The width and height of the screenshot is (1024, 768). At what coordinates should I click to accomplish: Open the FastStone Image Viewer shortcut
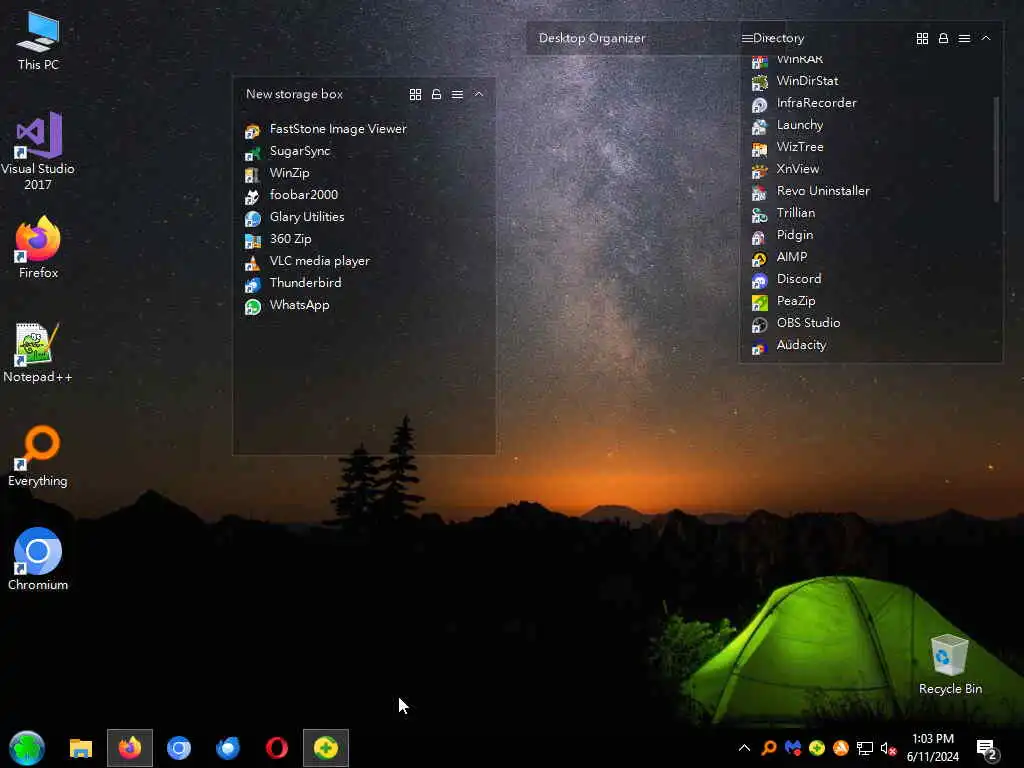click(325, 129)
